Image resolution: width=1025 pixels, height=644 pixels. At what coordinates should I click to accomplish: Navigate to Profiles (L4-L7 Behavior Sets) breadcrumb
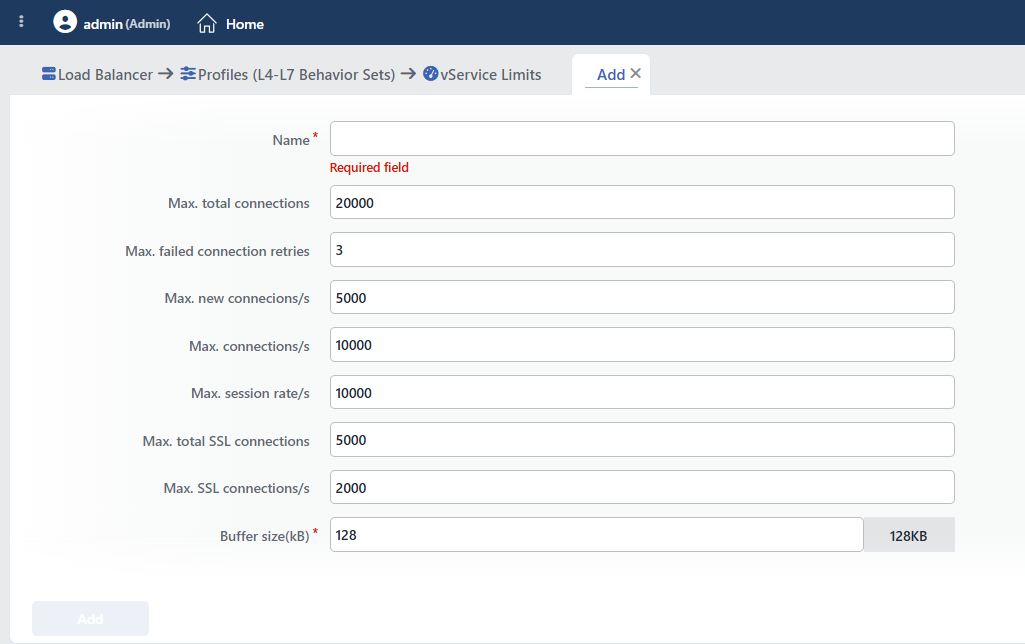tap(296, 75)
